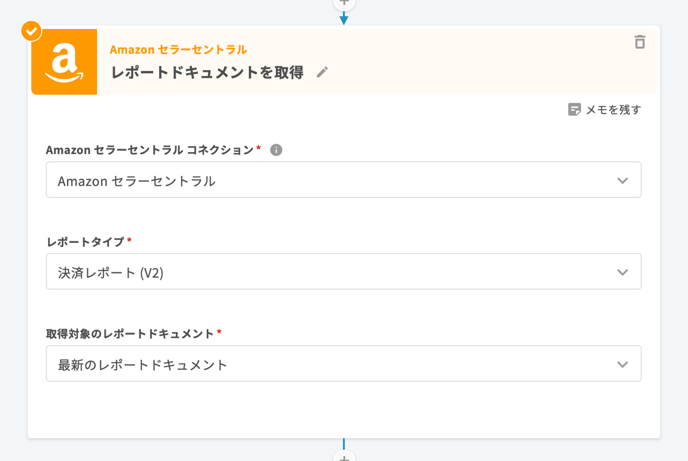Open the 最新のレポートドキュメント dropdown

(344, 364)
